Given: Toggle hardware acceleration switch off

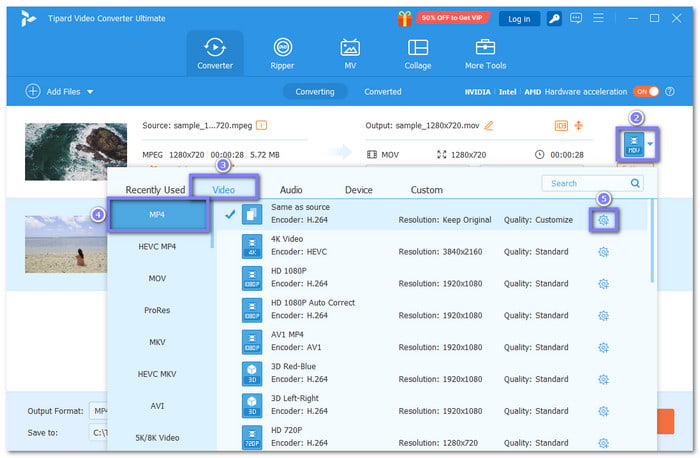Looking at the screenshot, I should tap(646, 92).
